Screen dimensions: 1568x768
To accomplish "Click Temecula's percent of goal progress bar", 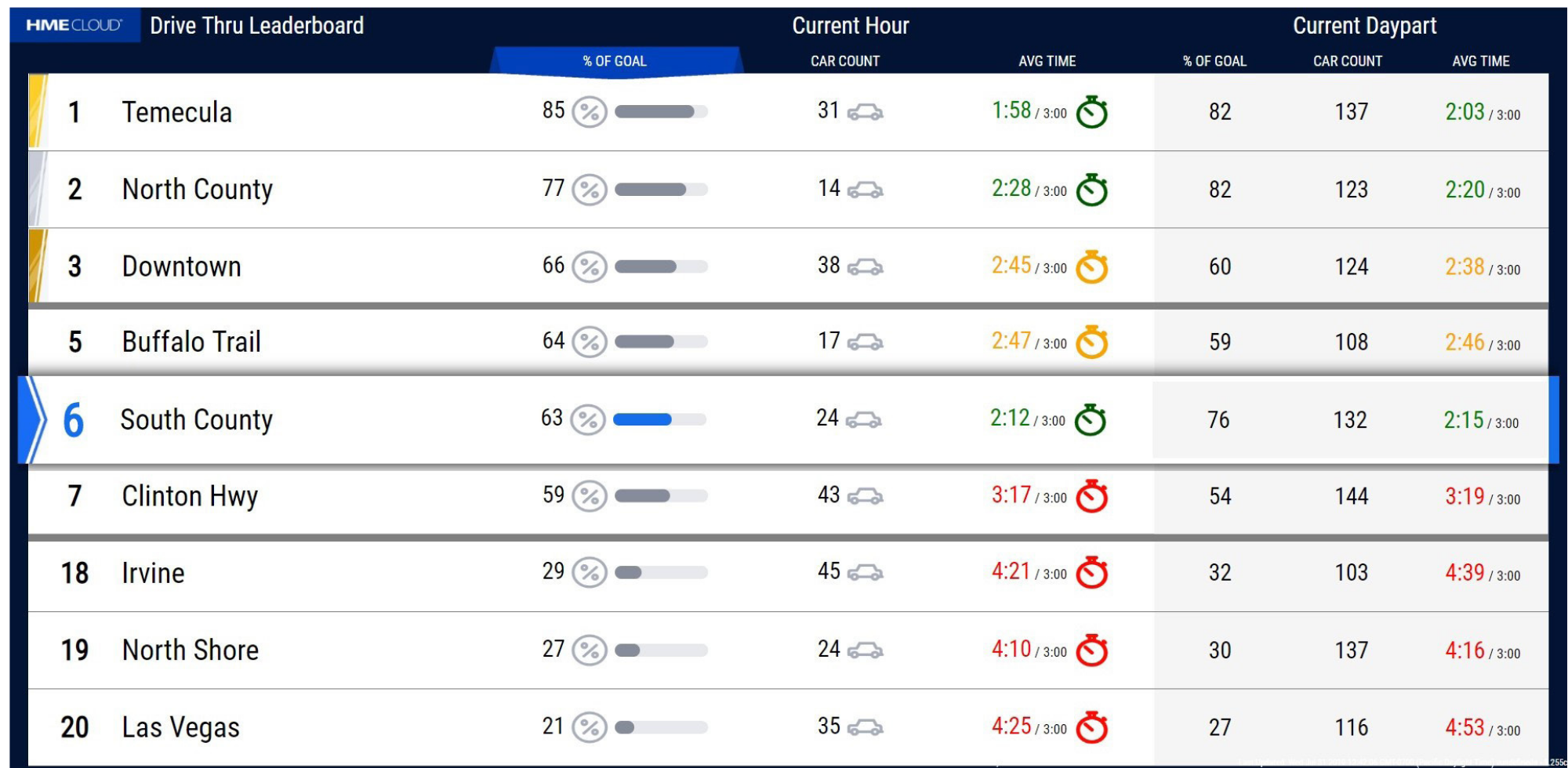I will (x=661, y=111).
